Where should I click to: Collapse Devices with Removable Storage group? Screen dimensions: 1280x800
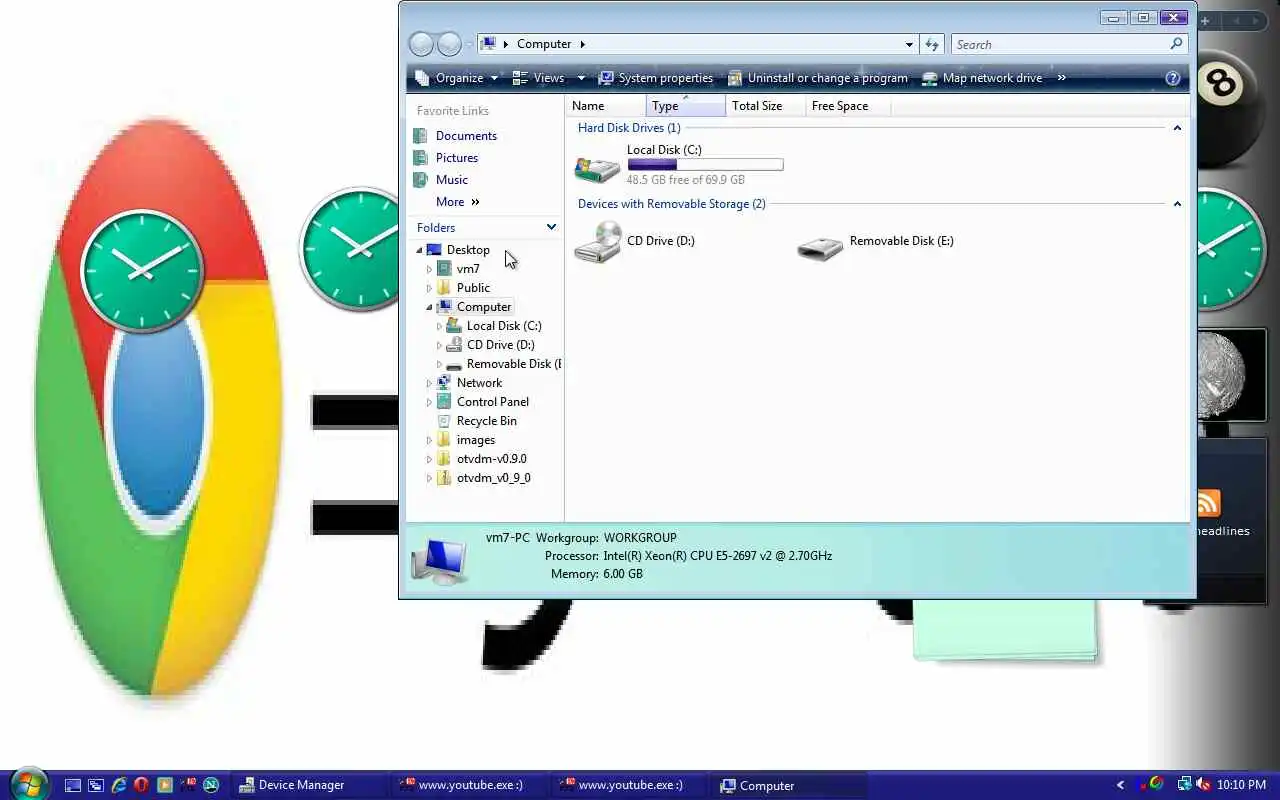1177,204
